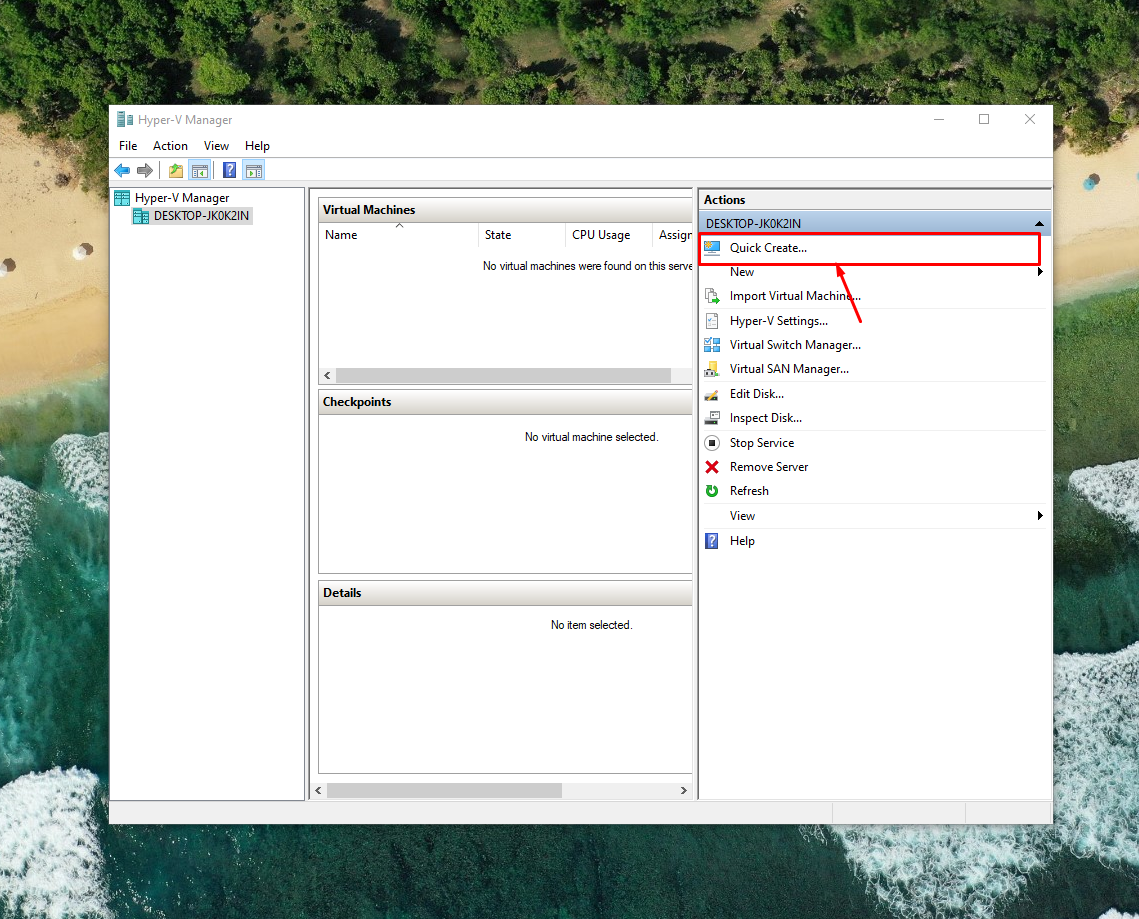Image resolution: width=1139 pixels, height=919 pixels.
Task: Launch Virtual Switch Manager
Action: 794,345
